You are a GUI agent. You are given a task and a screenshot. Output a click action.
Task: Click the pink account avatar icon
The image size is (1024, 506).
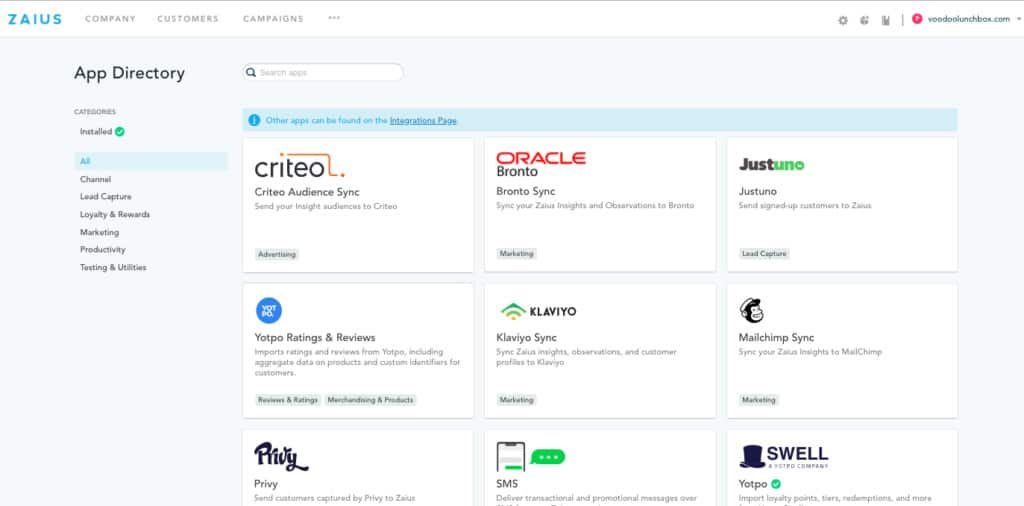917,19
